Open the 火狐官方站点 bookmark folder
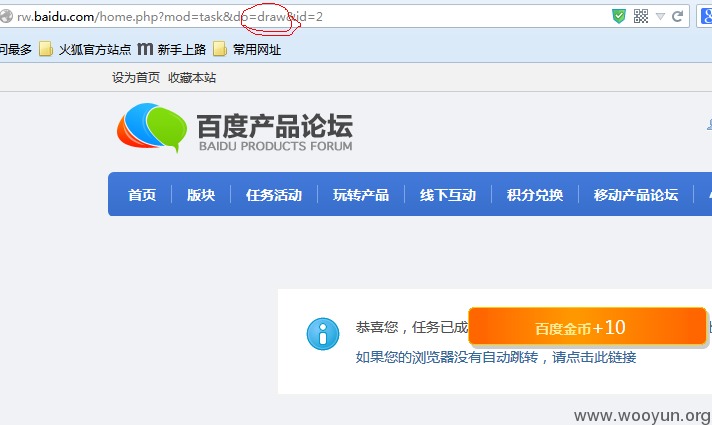The width and height of the screenshot is (712, 425). pos(85,49)
